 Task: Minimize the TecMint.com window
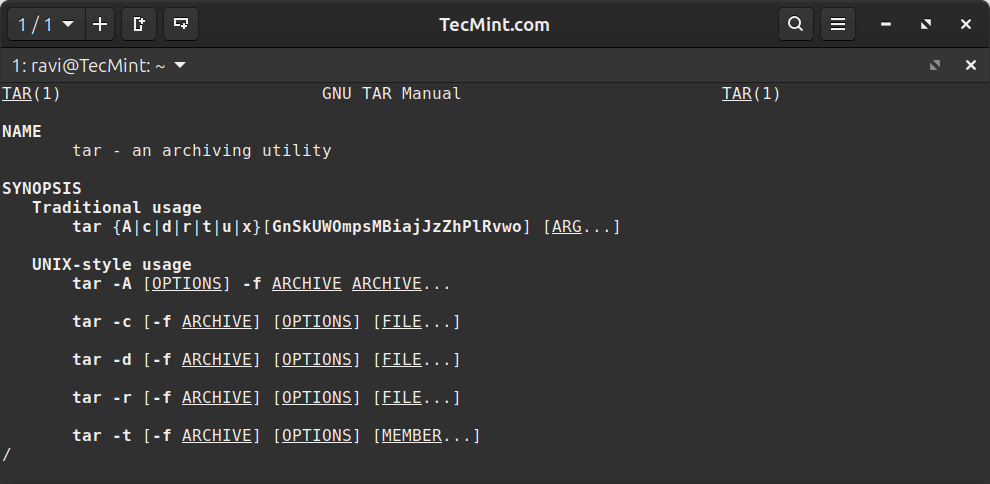pos(886,25)
